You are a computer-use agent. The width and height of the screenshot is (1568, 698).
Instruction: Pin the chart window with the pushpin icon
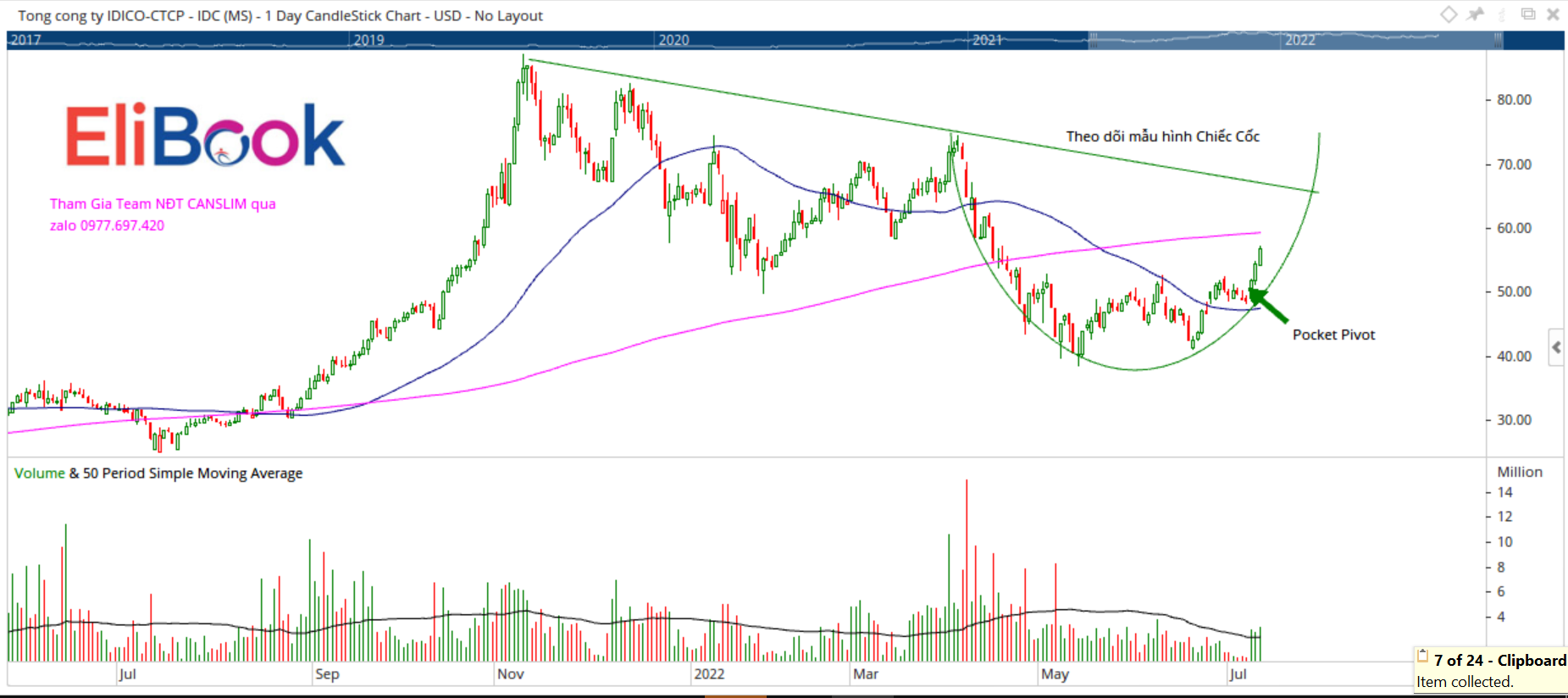pyautogui.click(x=1477, y=14)
